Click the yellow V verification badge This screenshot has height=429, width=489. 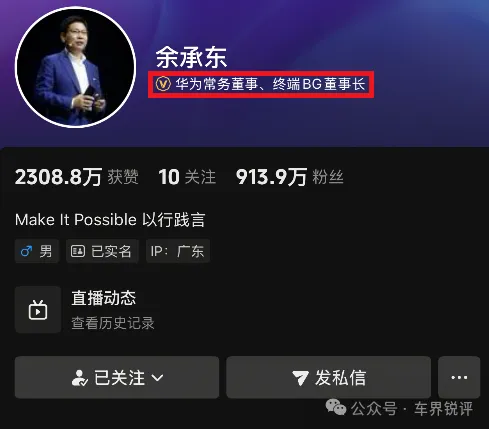pyautogui.click(x=163, y=84)
